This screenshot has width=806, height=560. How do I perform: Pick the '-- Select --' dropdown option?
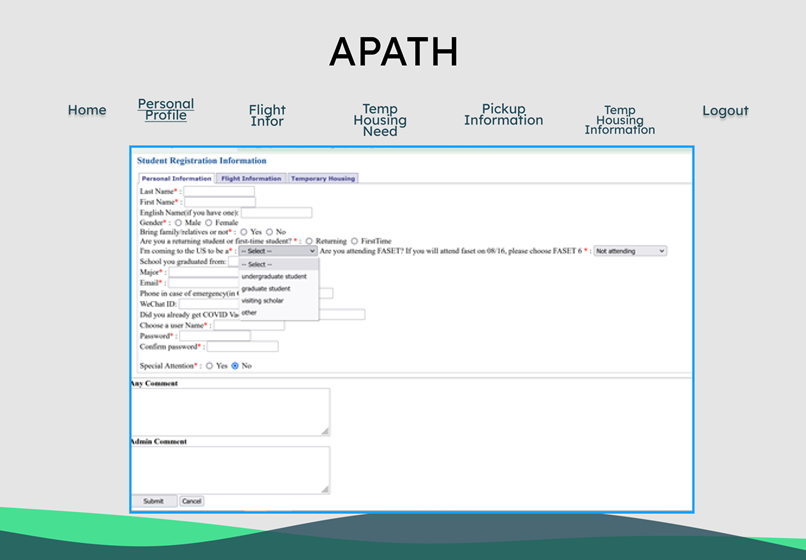point(279,264)
